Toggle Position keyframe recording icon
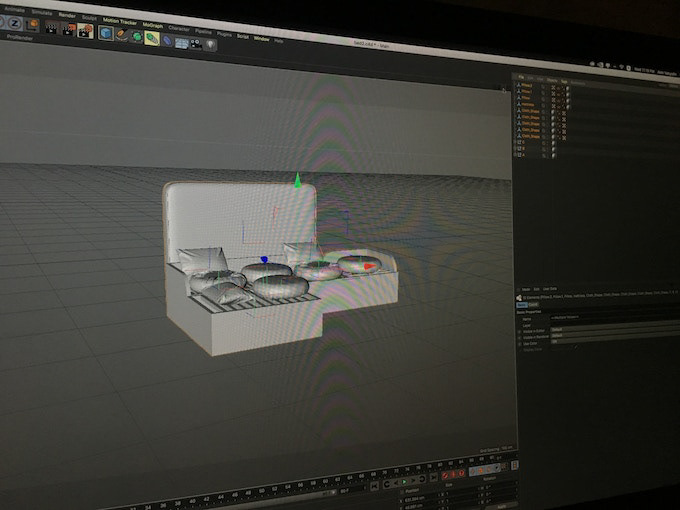Screen dimensions: 680x510 (473, 471)
